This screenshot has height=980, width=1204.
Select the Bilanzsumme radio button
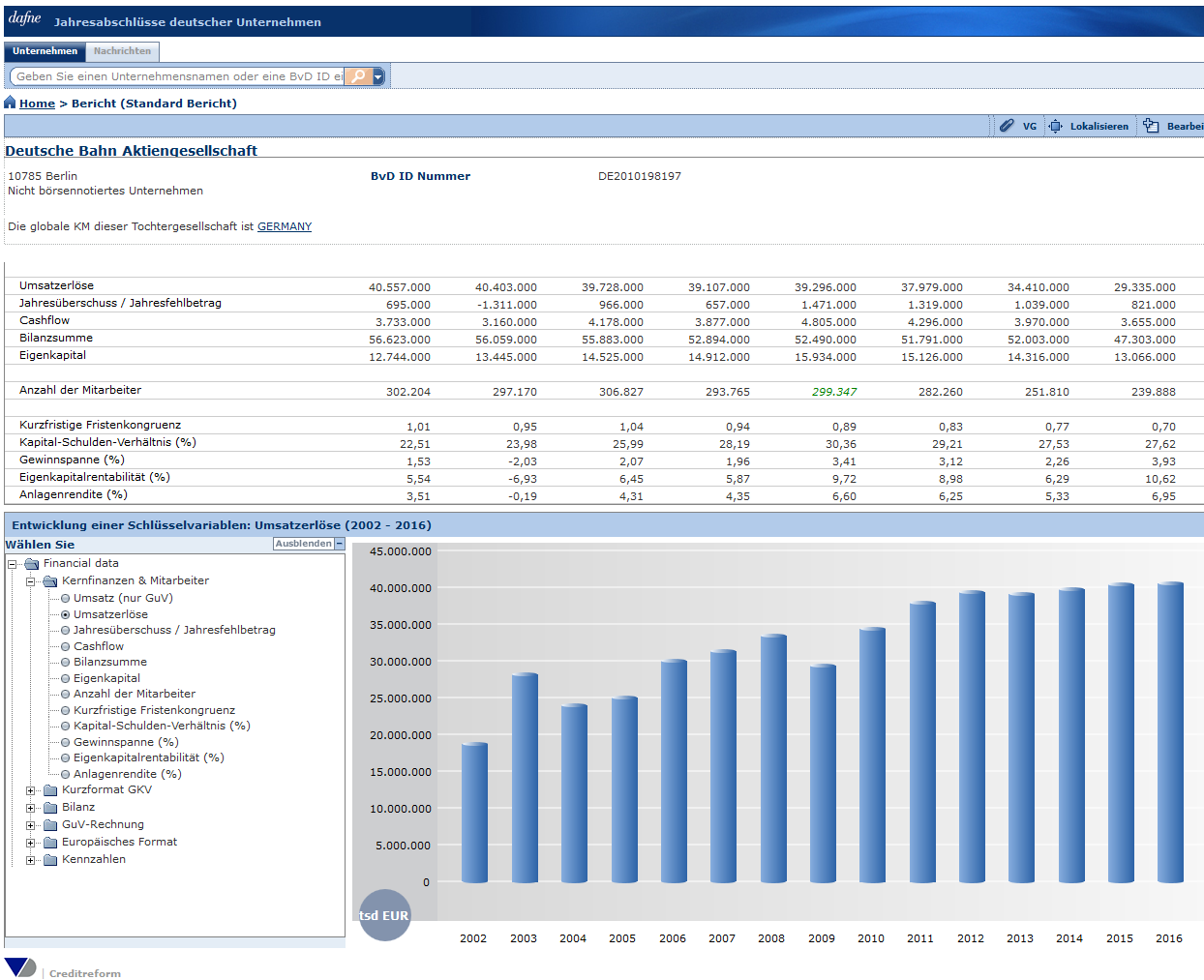pyautogui.click(x=66, y=662)
